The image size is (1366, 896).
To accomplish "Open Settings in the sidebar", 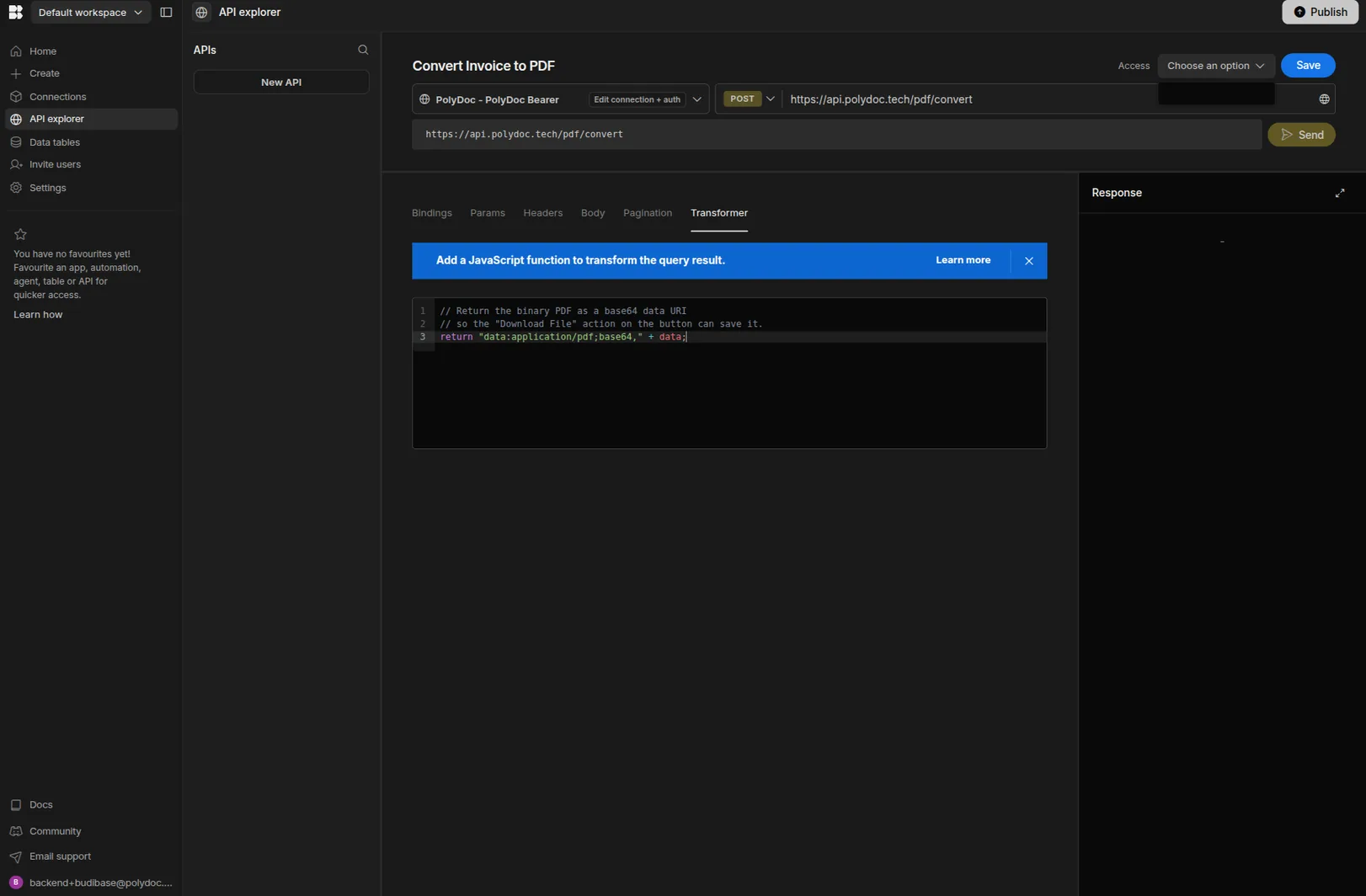I will click(91, 188).
